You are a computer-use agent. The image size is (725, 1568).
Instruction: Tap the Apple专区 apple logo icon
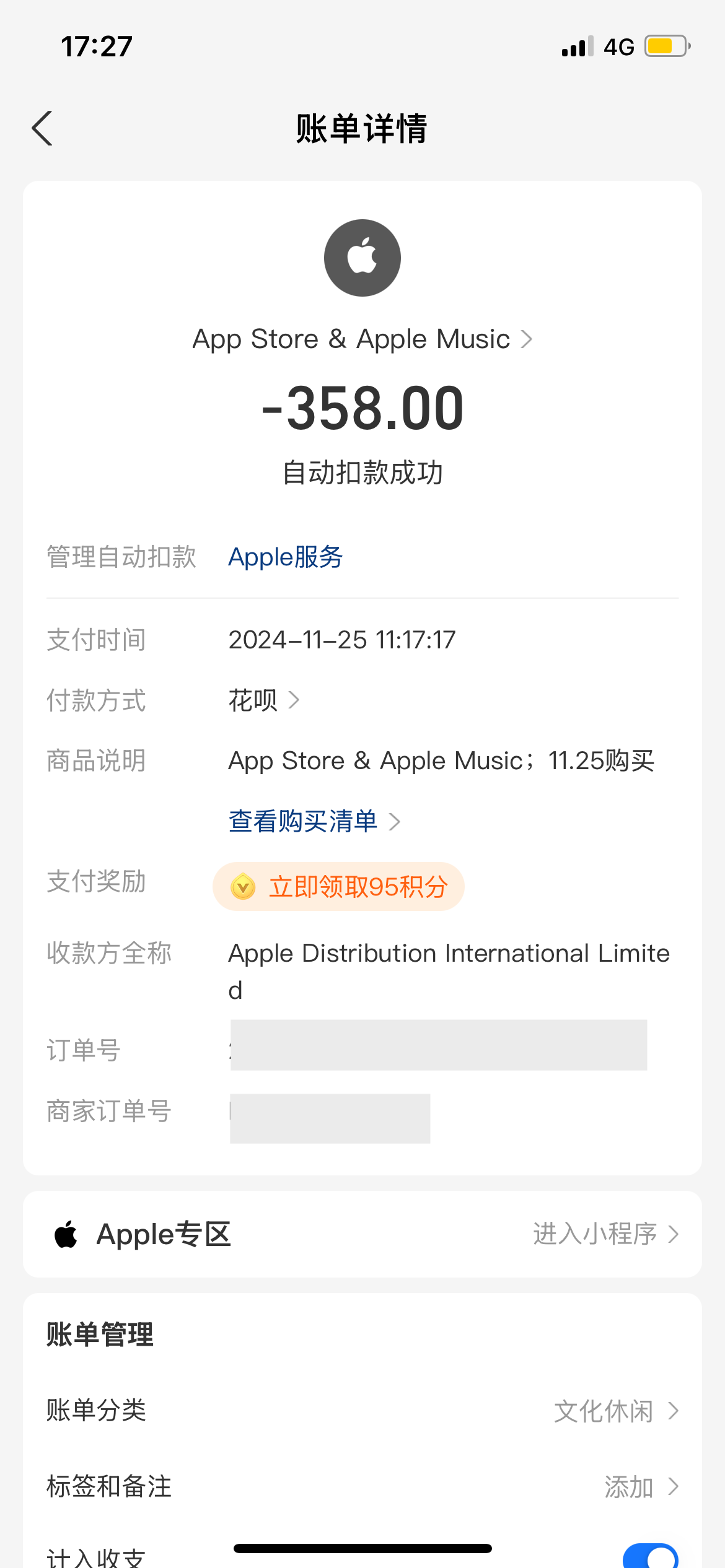[x=66, y=1234]
